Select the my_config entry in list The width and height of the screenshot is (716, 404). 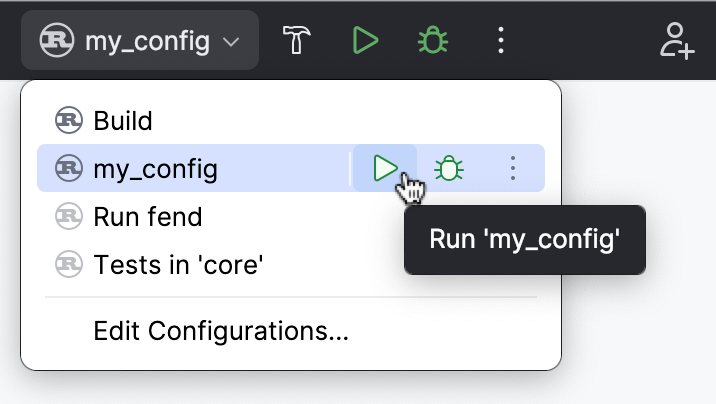point(155,168)
